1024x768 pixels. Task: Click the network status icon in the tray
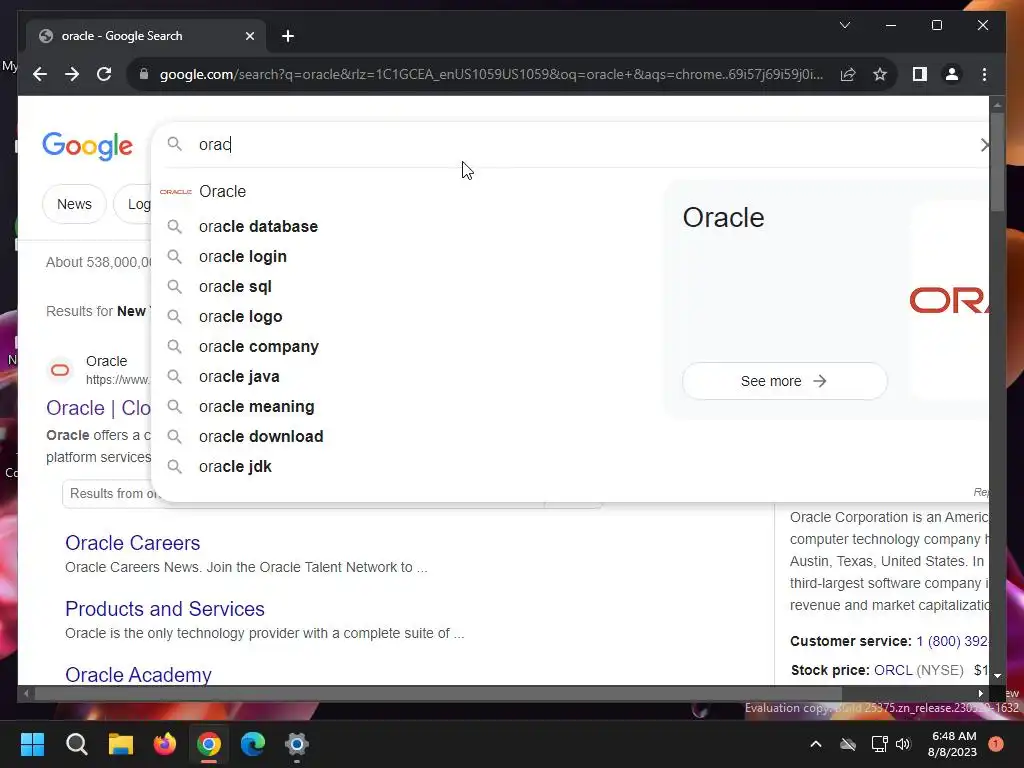(x=879, y=744)
